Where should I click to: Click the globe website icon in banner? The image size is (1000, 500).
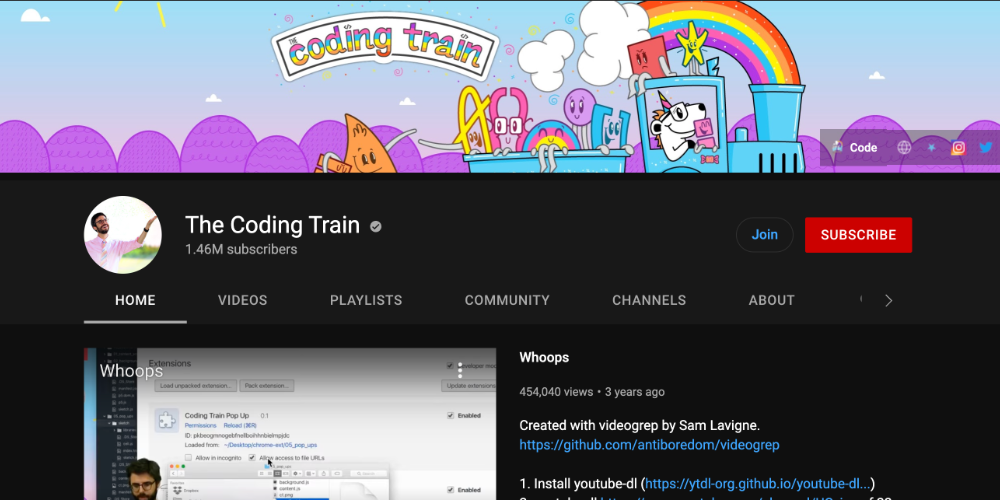point(904,147)
